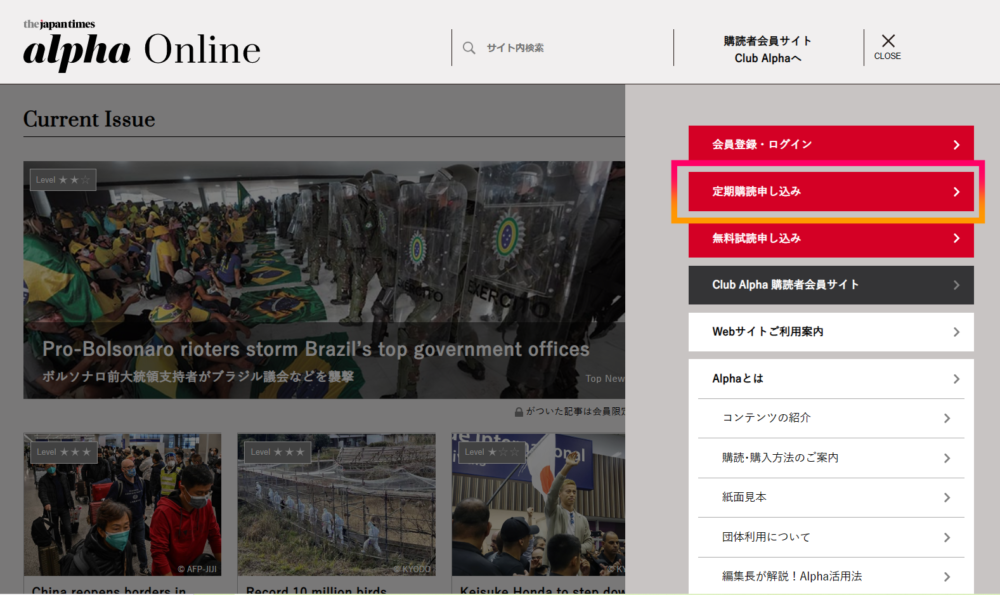Click the Level stars badge on featured Brazil article

point(62,178)
